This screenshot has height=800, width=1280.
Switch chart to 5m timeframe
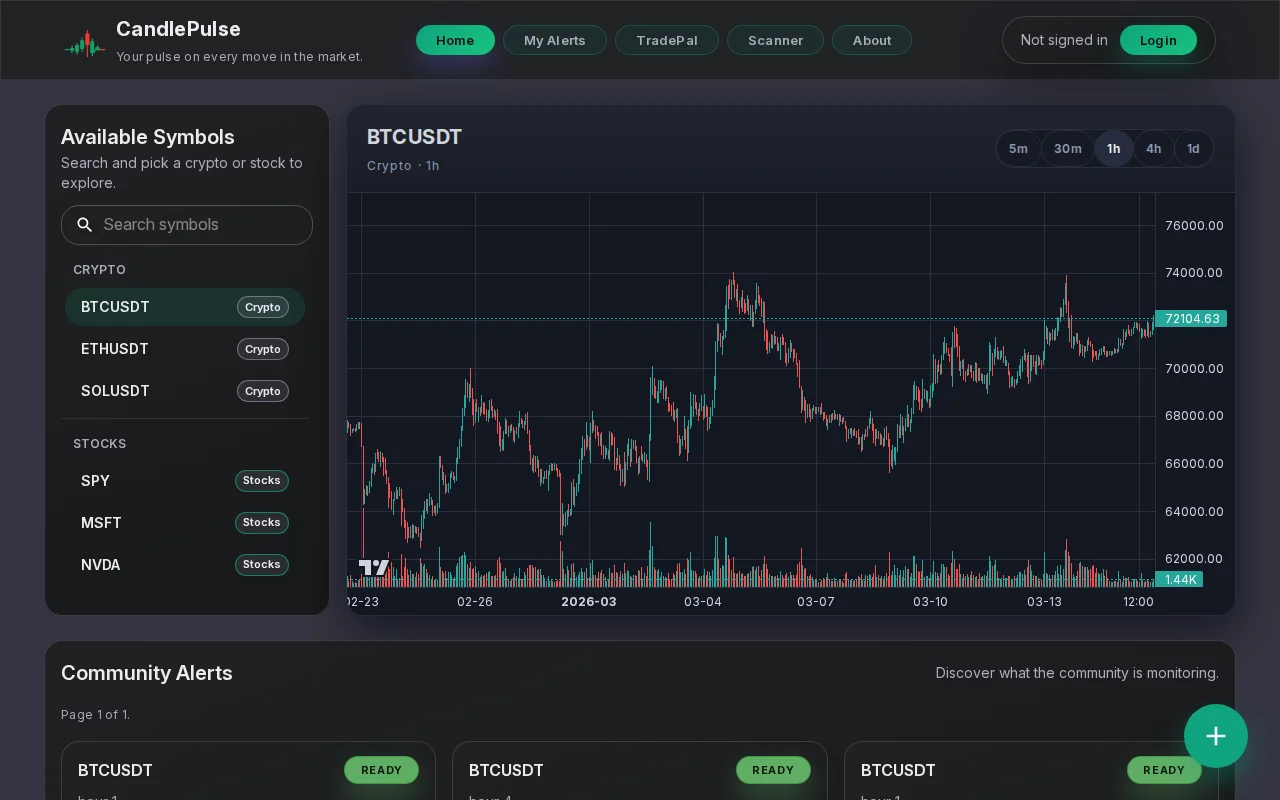pos(1018,148)
